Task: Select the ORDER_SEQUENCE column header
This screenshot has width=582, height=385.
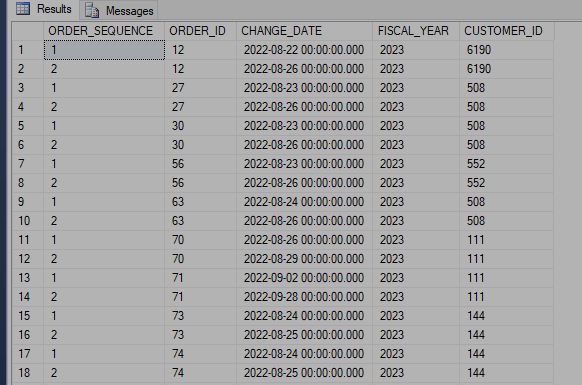Action: tap(104, 31)
